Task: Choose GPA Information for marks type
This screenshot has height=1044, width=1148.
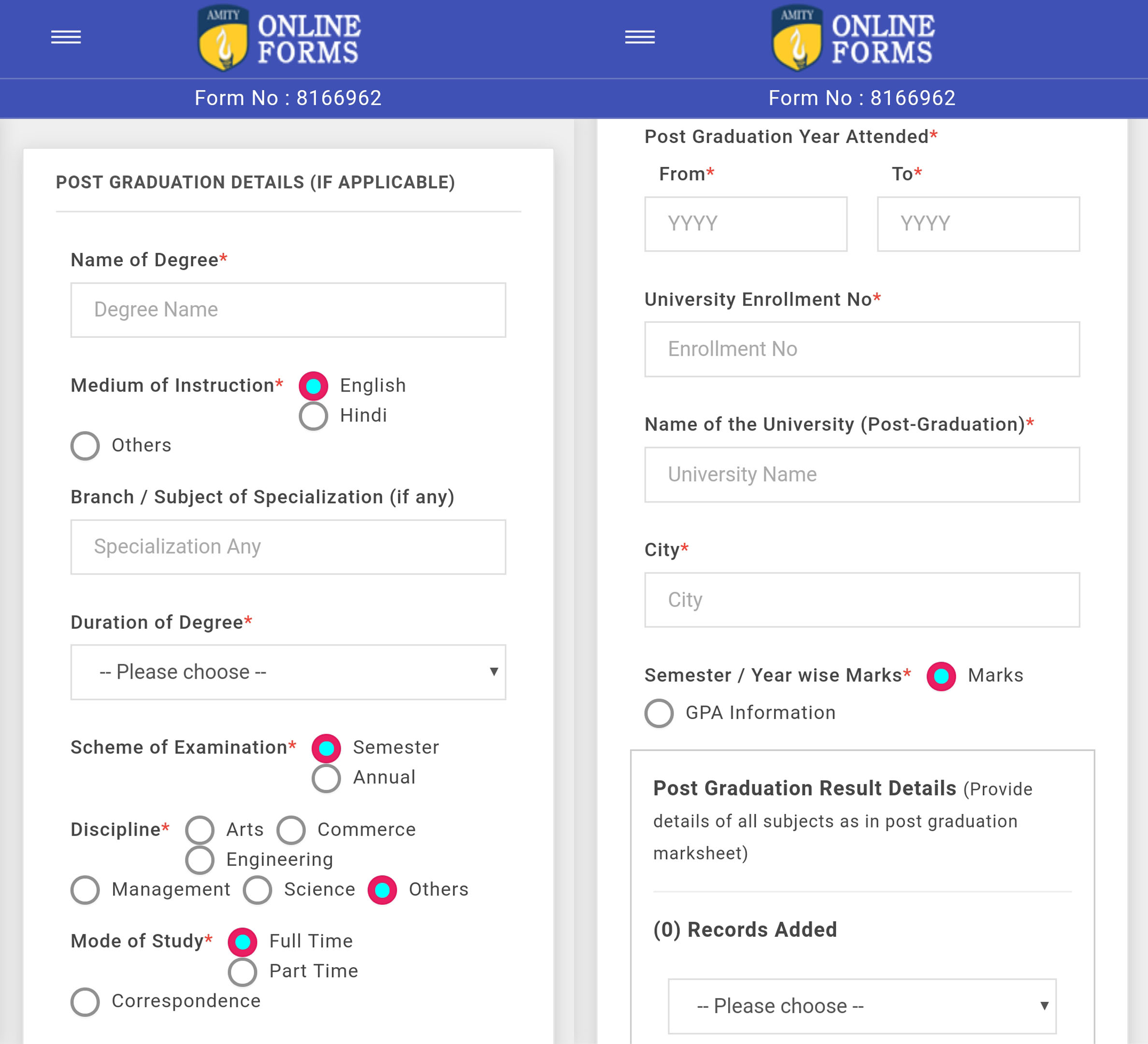Action: [660, 714]
